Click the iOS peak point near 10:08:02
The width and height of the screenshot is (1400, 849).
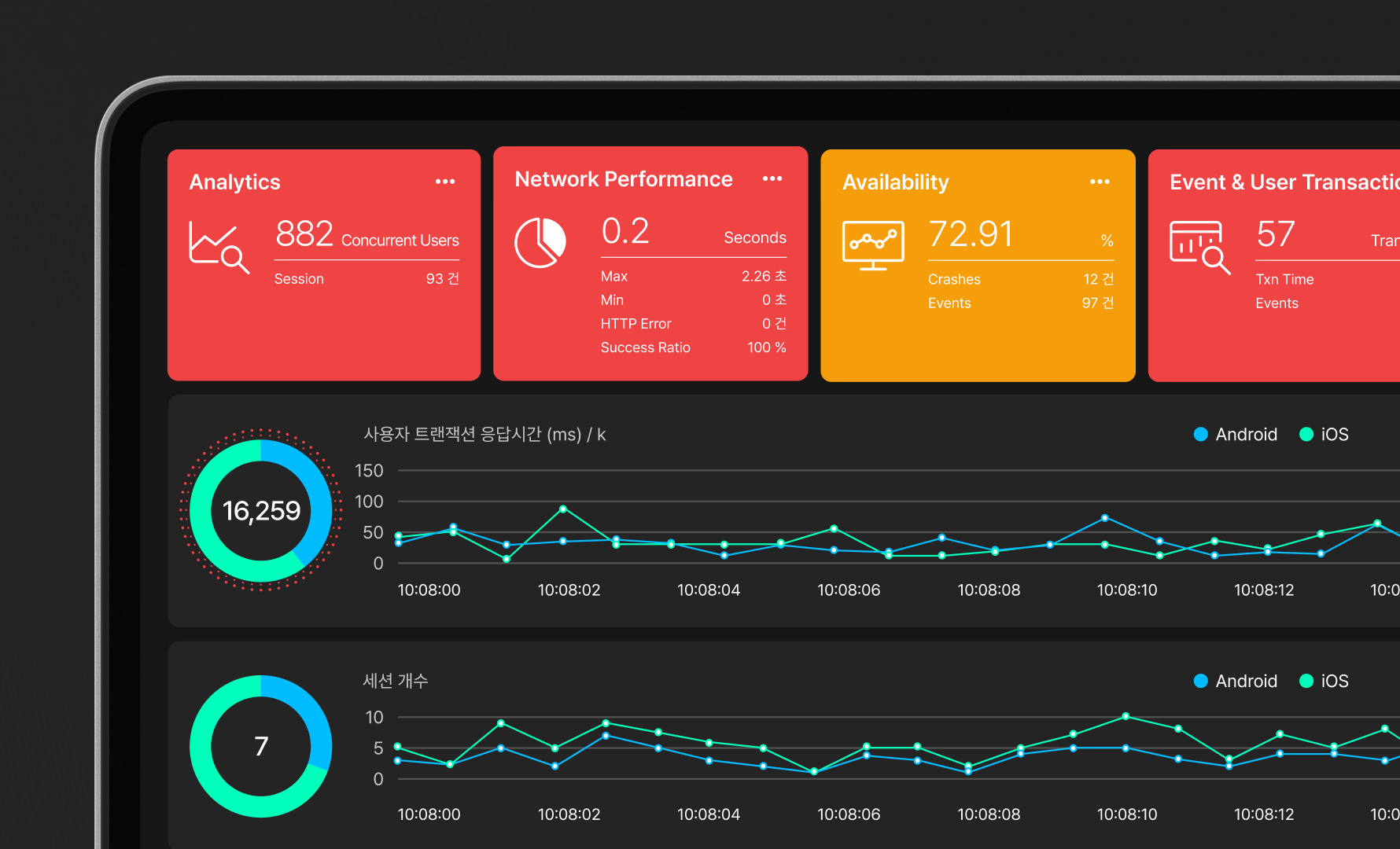point(563,509)
